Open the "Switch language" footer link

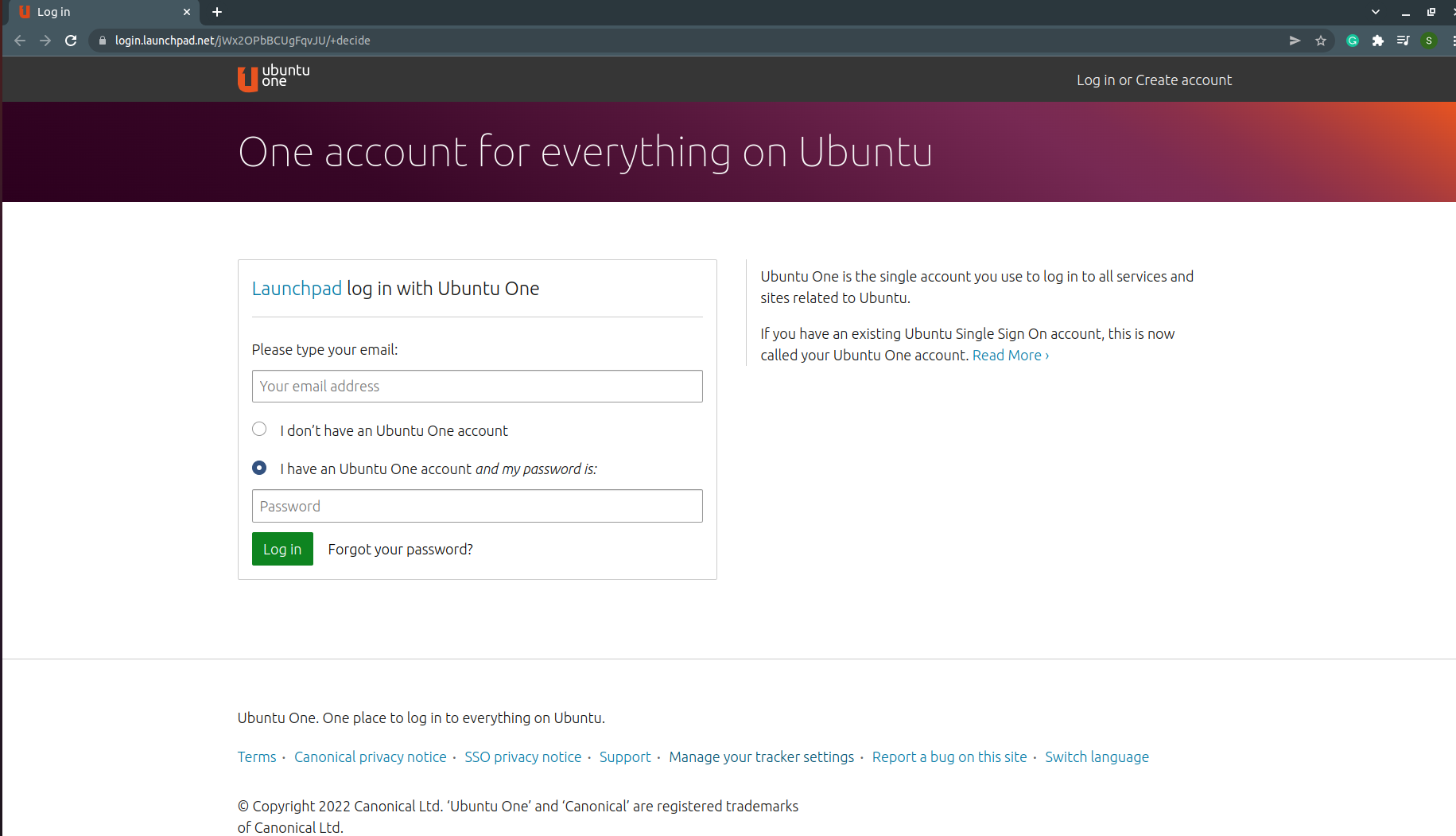tap(1097, 756)
